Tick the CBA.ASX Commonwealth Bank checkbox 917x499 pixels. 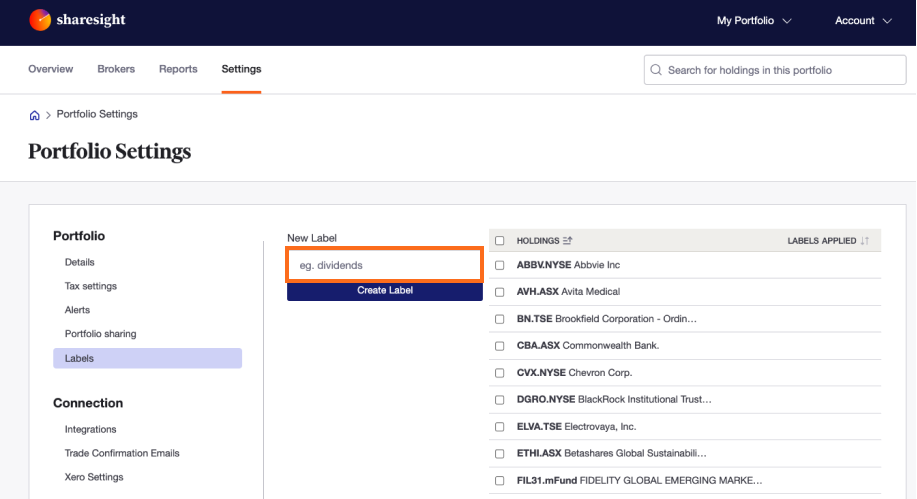[x=499, y=346]
